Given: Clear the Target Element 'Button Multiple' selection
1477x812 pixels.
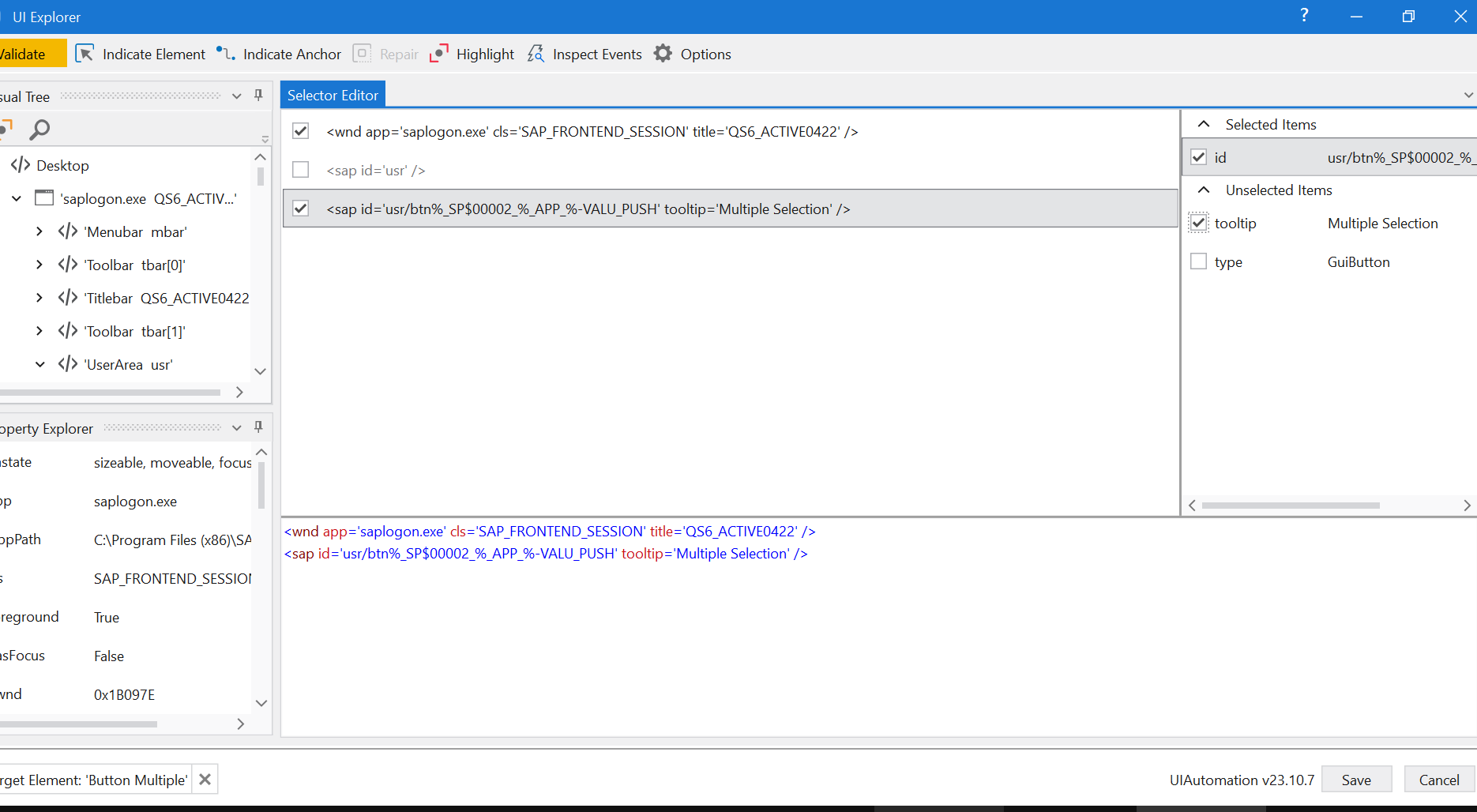Looking at the screenshot, I should pos(204,779).
